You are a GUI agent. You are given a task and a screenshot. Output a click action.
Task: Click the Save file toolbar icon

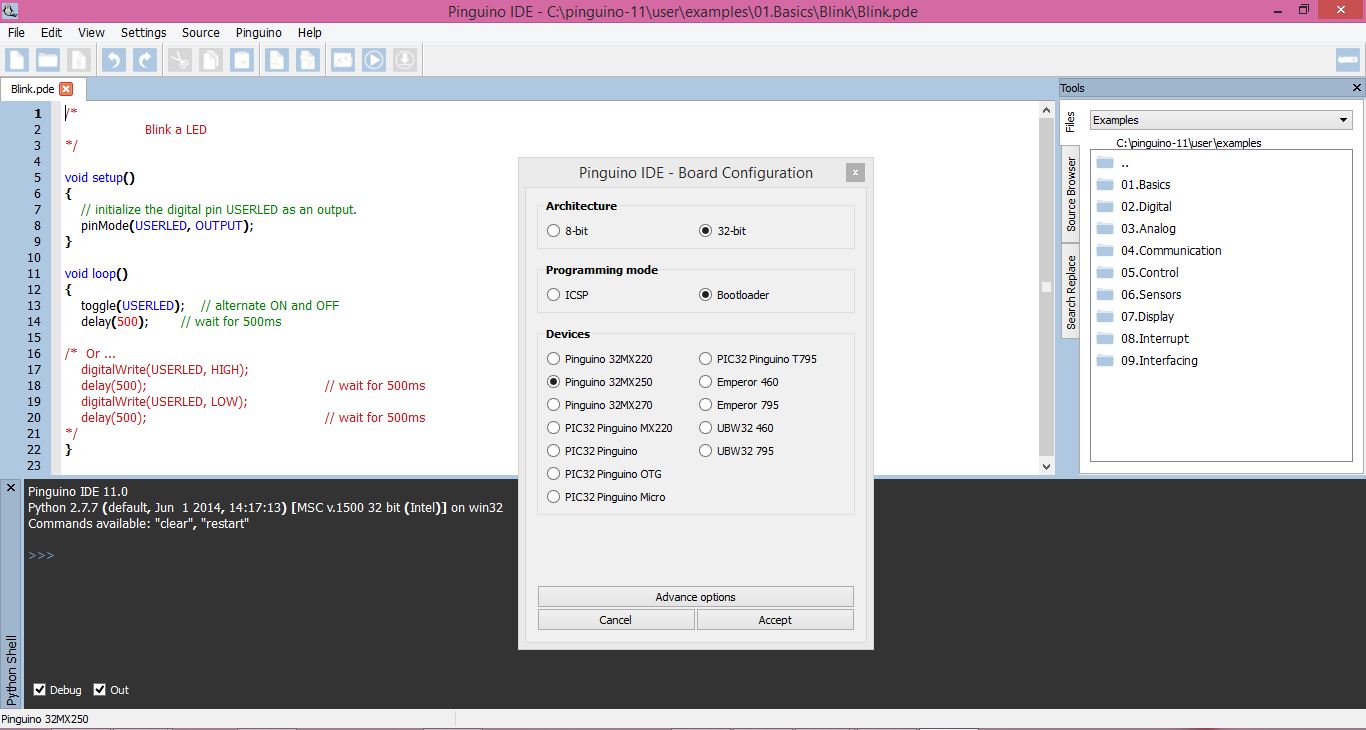79,60
